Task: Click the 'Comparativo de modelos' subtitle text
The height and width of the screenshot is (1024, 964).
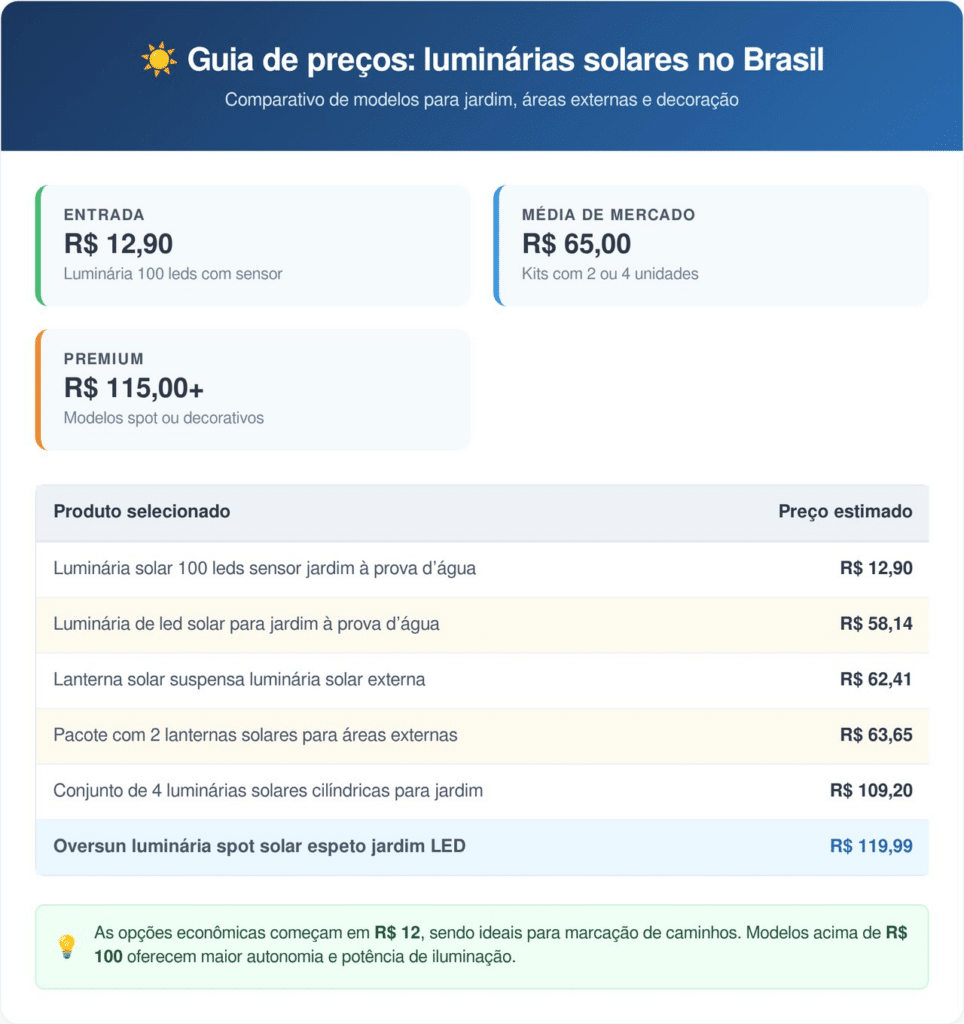Action: pos(481,100)
